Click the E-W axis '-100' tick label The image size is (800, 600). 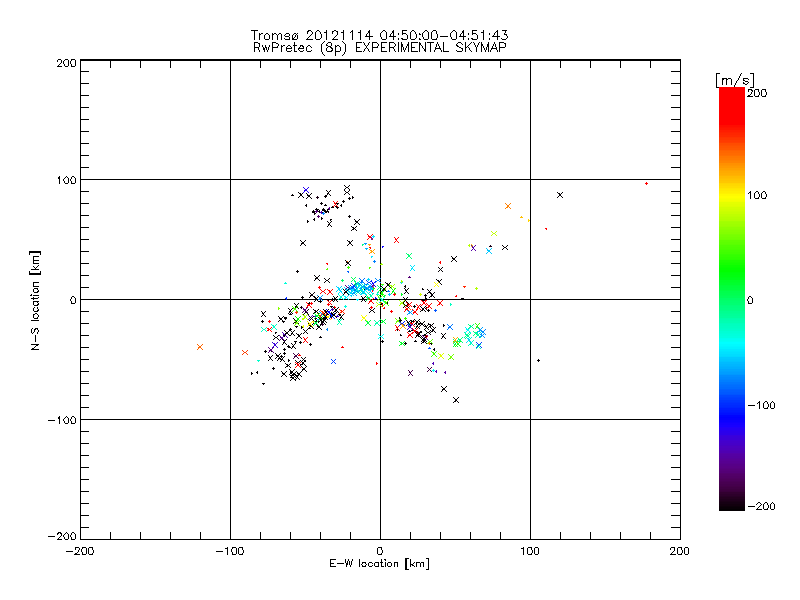coord(230,551)
